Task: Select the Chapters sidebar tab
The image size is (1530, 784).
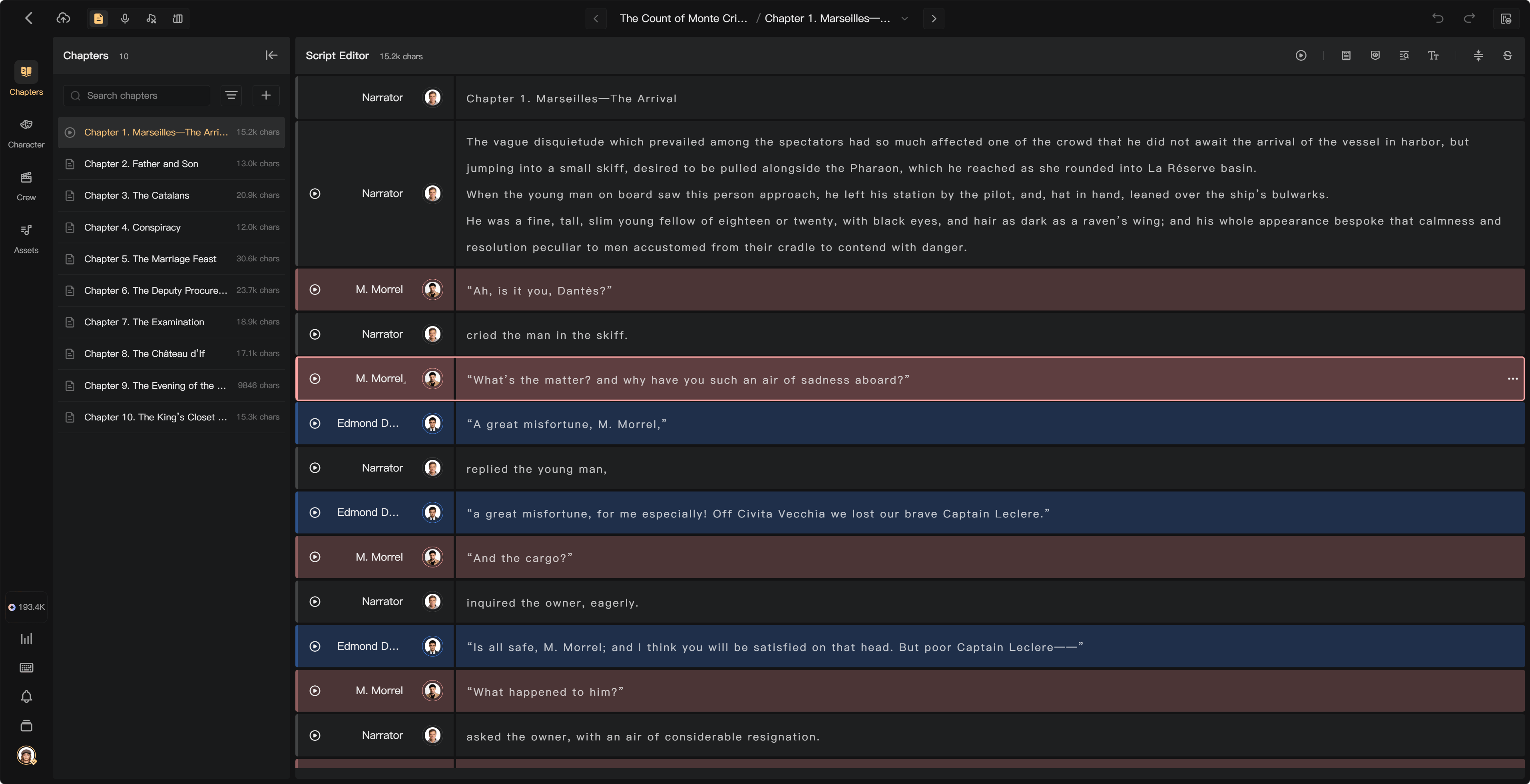Action: tap(26, 79)
